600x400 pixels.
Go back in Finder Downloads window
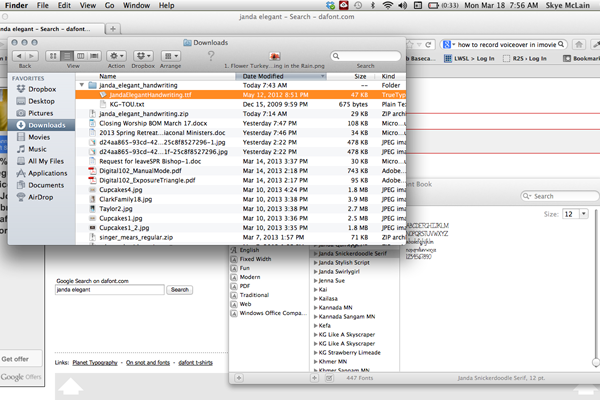(19, 56)
